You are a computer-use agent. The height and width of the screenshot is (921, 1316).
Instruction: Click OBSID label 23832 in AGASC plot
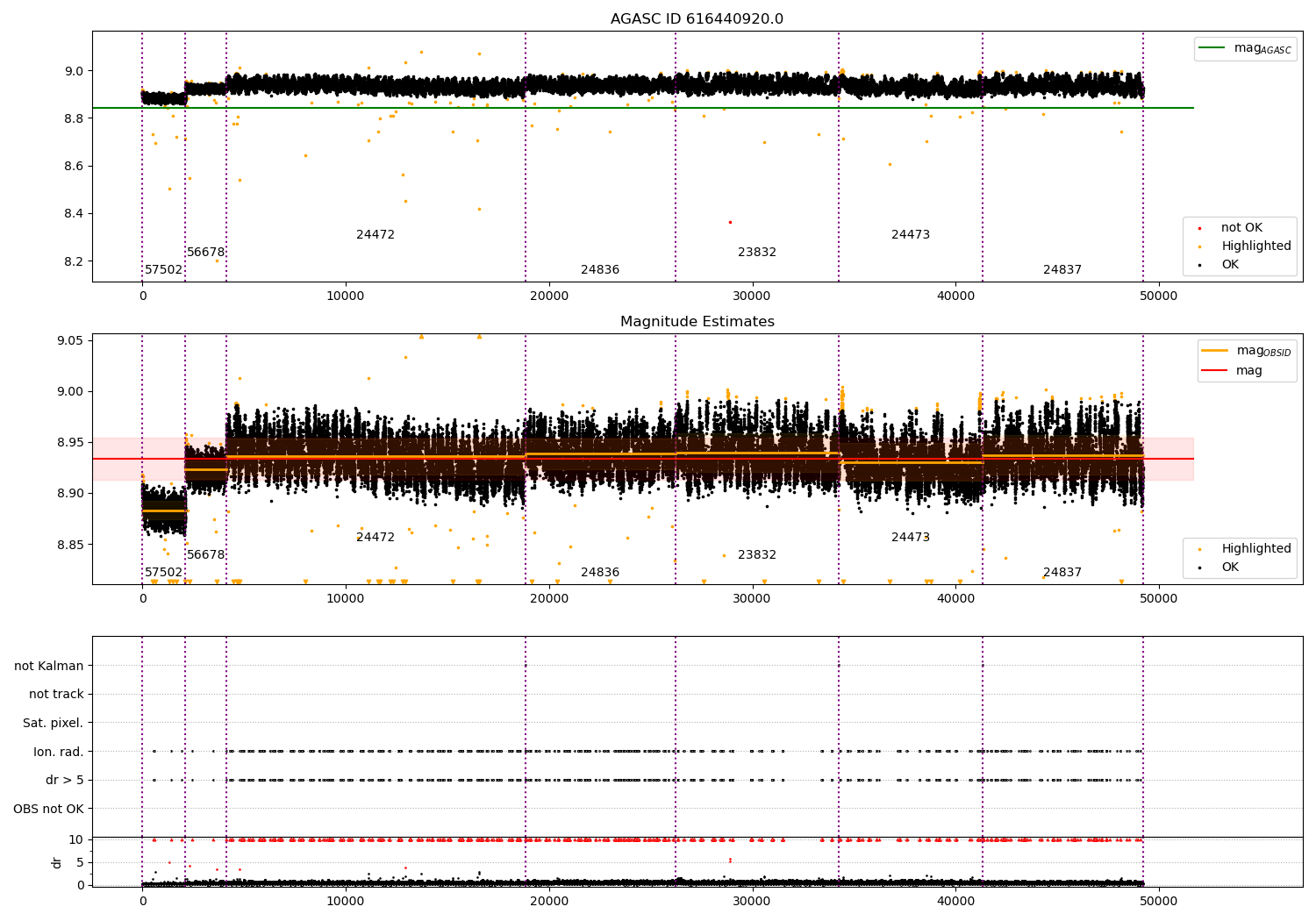click(x=757, y=253)
